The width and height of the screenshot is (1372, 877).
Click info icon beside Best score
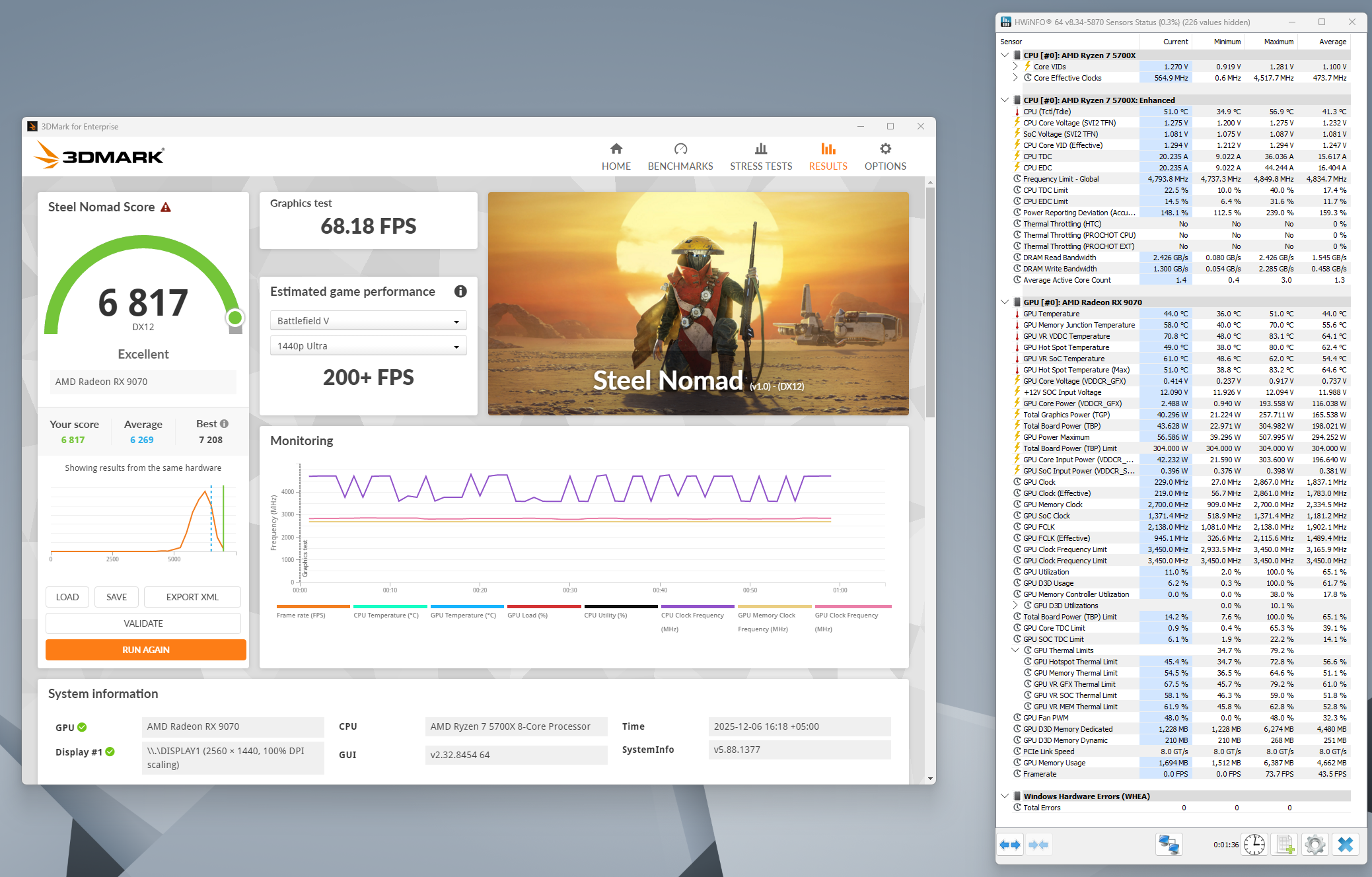(225, 424)
